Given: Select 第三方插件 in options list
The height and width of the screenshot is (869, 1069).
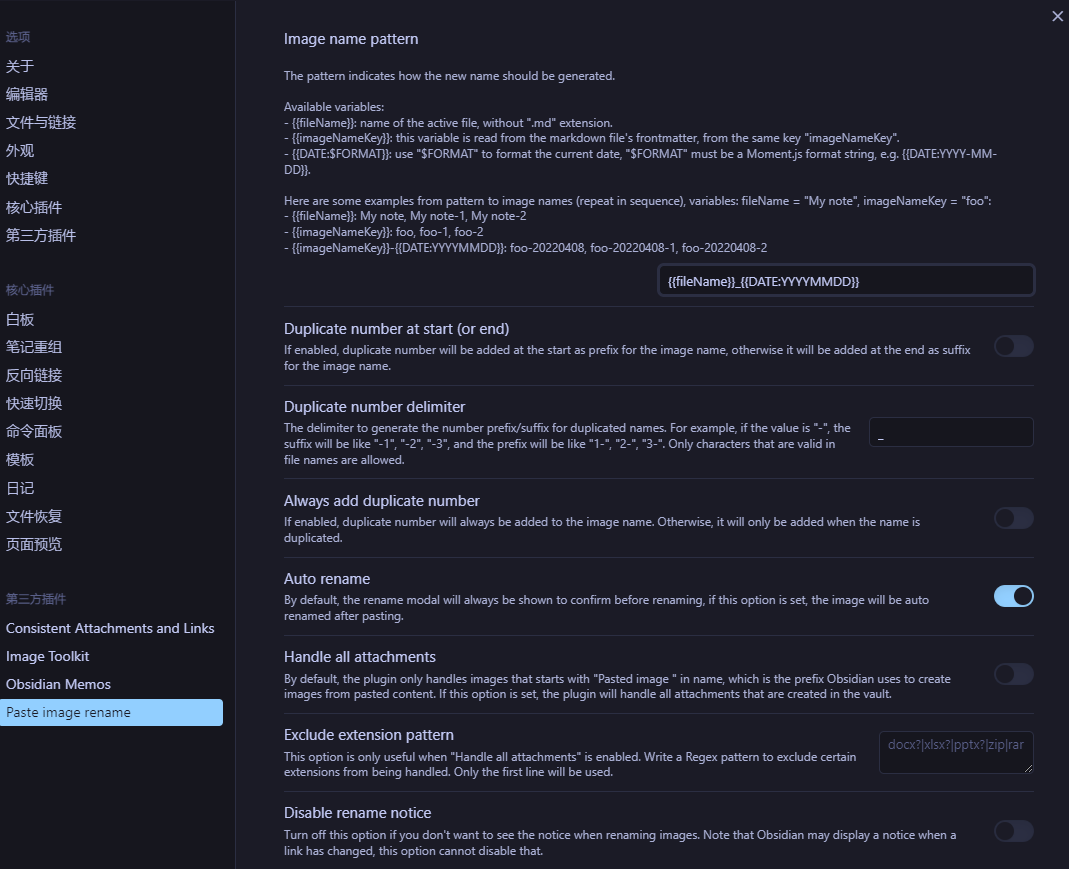Looking at the screenshot, I should point(41,236).
